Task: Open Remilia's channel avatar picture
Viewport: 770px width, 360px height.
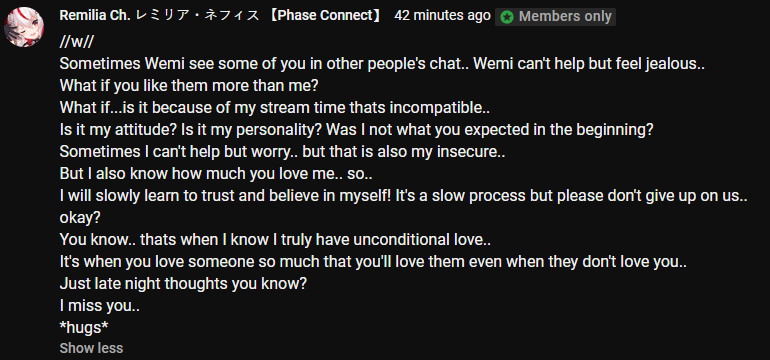Action: click(25, 27)
